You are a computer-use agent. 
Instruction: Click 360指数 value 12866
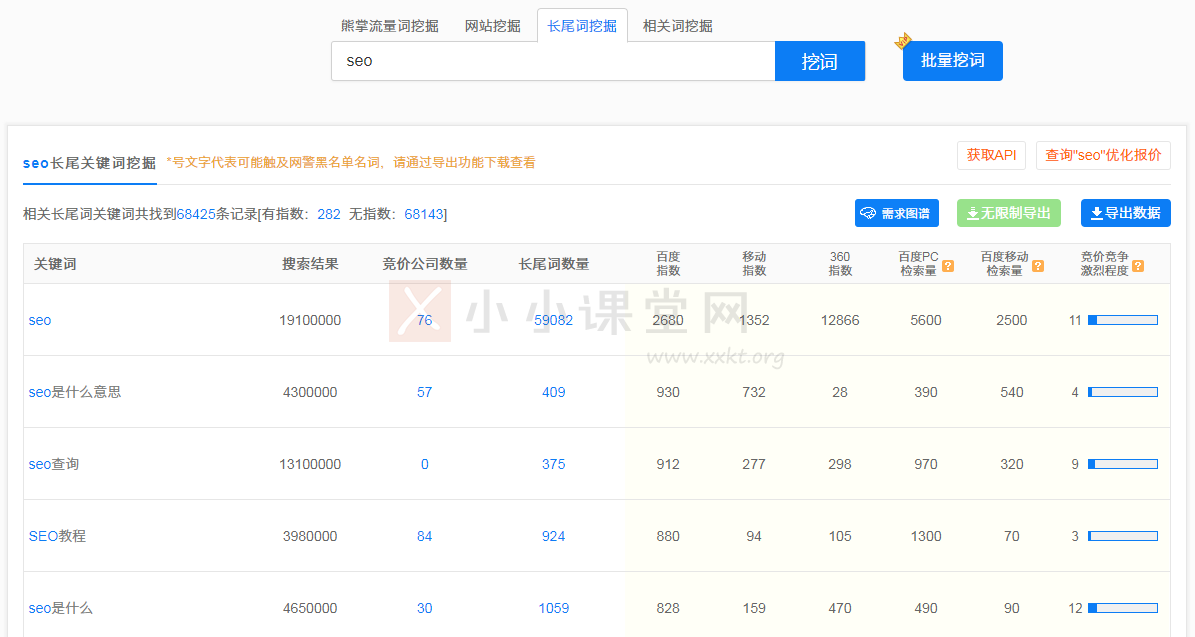pyautogui.click(x=840, y=320)
